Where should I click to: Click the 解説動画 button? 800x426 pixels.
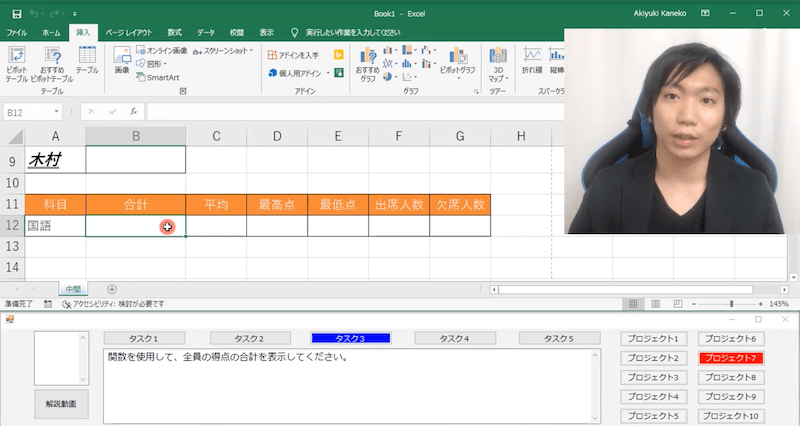61,404
